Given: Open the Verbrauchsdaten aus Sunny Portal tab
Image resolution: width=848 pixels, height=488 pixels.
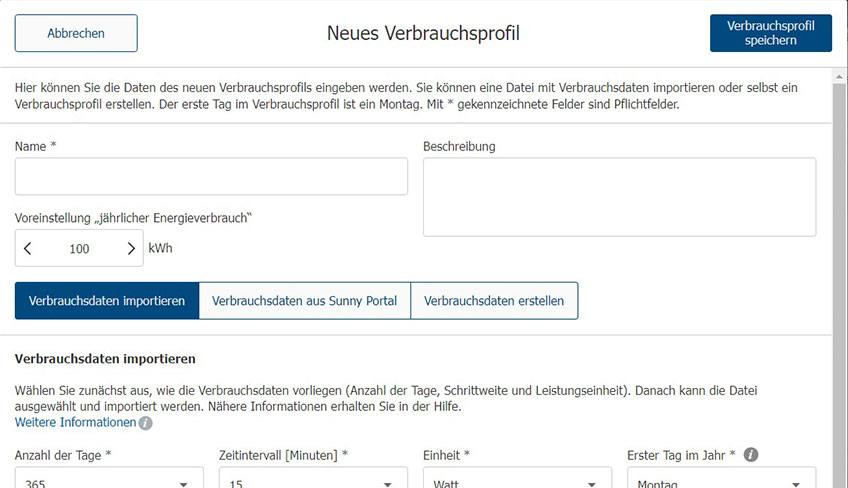Looking at the screenshot, I should coord(304,301).
